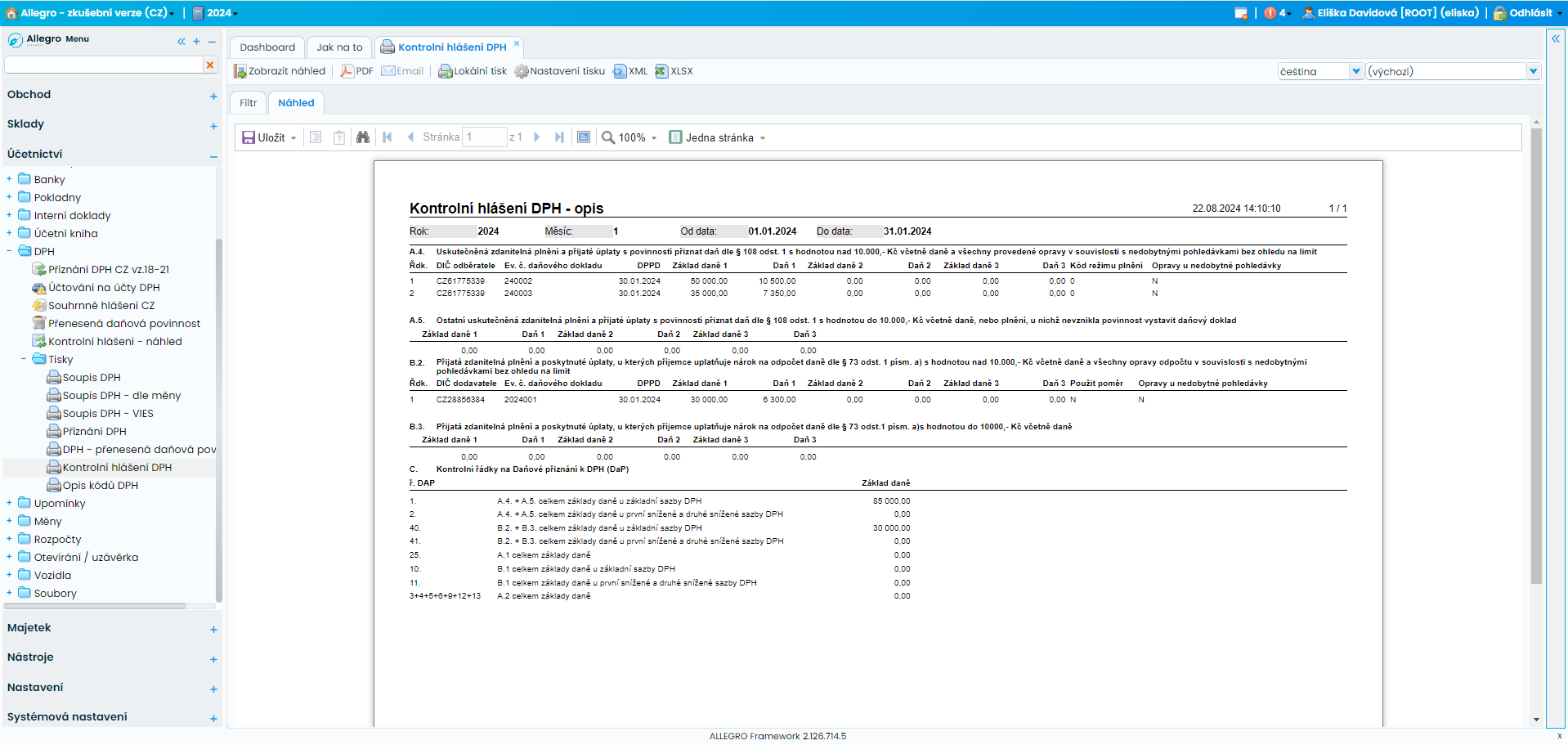The image size is (1568, 745).
Task: Click Odhlásit to log out
Action: point(1527,13)
